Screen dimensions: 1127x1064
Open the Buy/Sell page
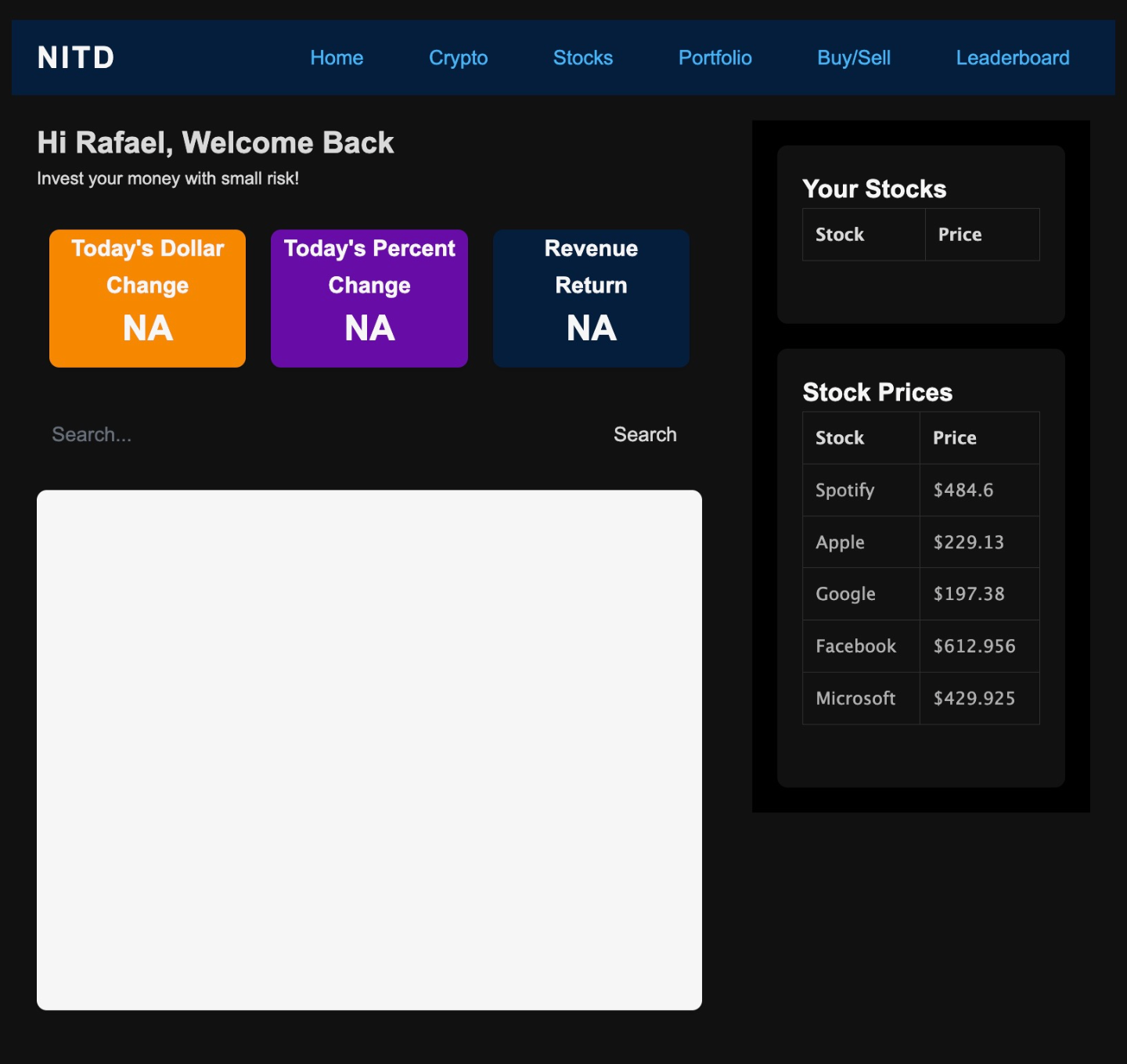[854, 58]
